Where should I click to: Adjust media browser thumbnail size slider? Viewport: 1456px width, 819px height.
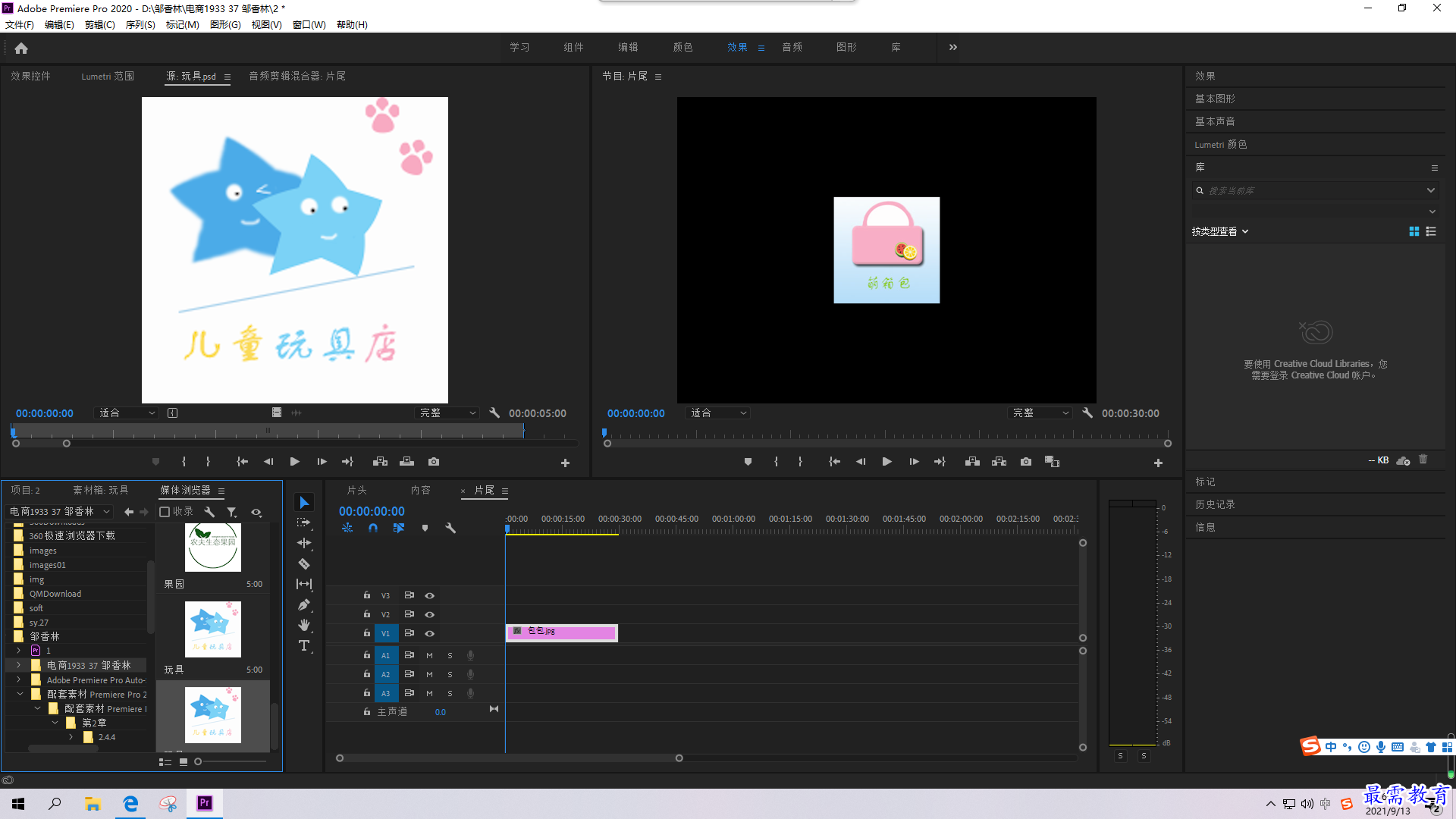click(198, 761)
